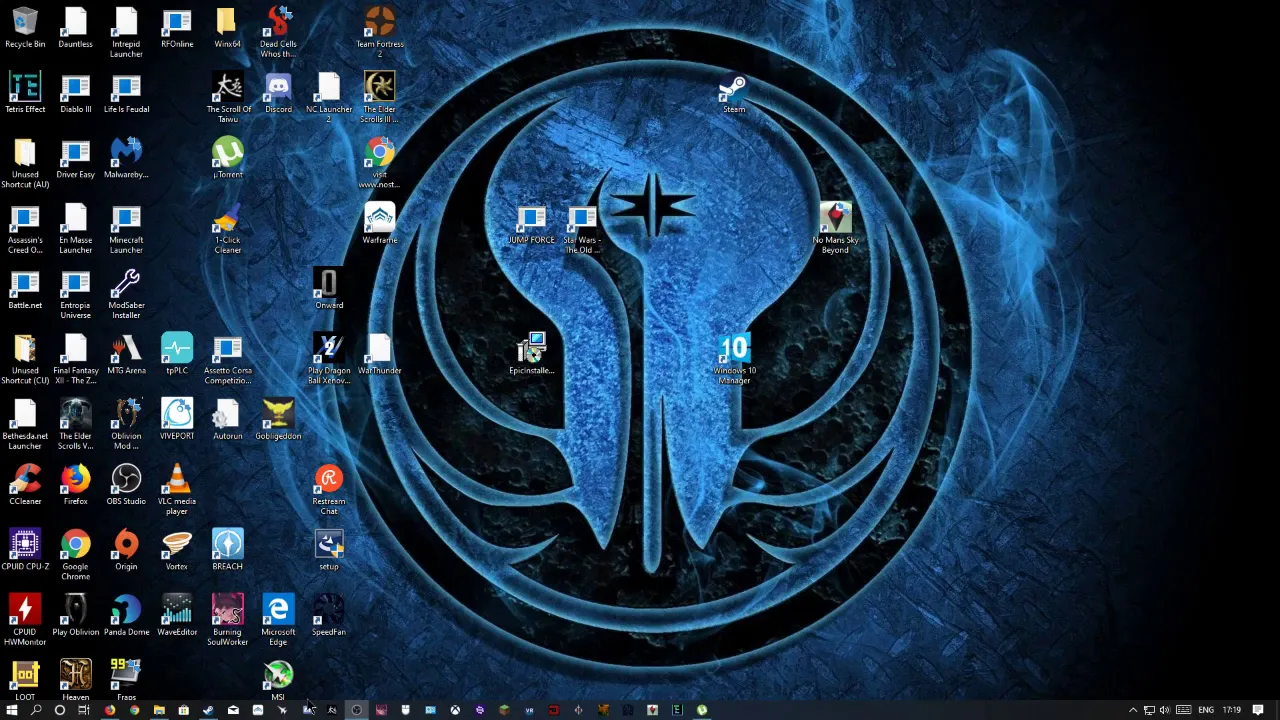Open Star Wars - The Old Republic shortcut
This screenshot has height=720, width=1280.
582,228
